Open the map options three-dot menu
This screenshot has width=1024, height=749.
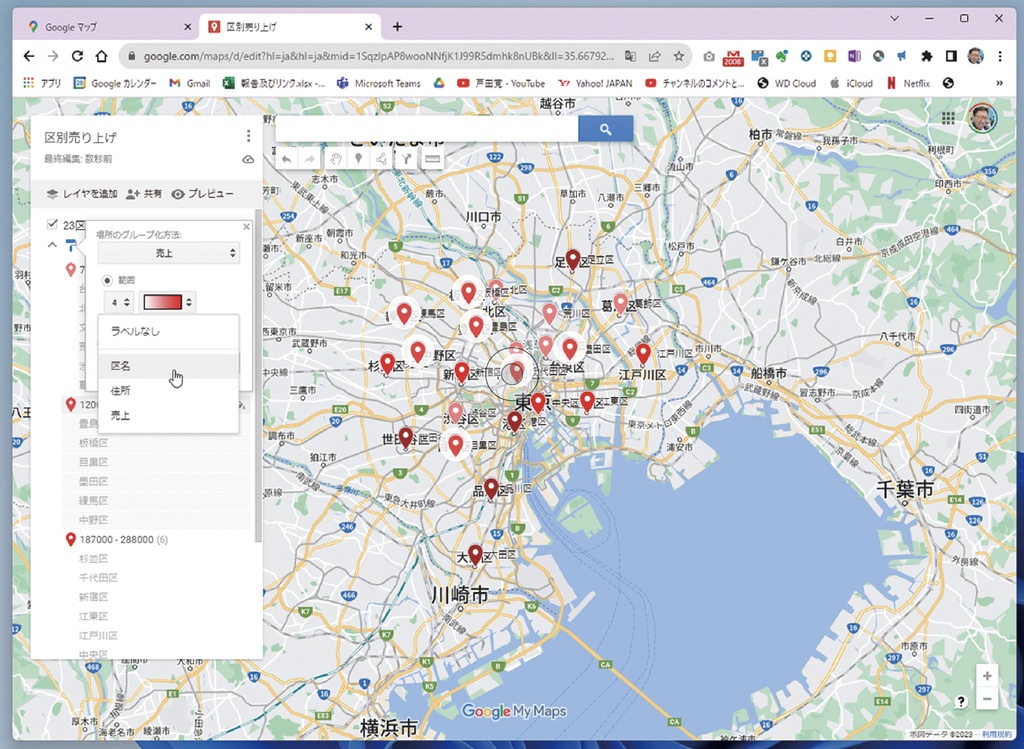[x=248, y=136]
